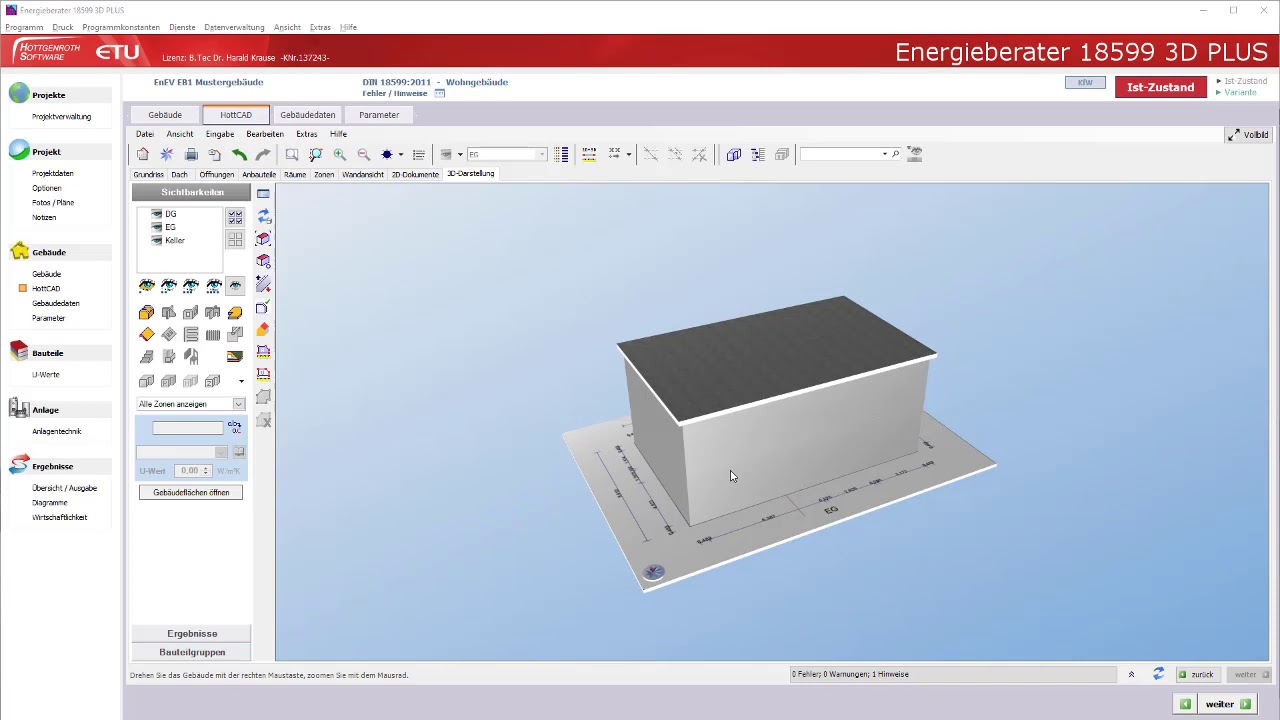Toggle the last eye visibility preset
This screenshot has height=720, width=1280.
pyautogui.click(x=235, y=286)
